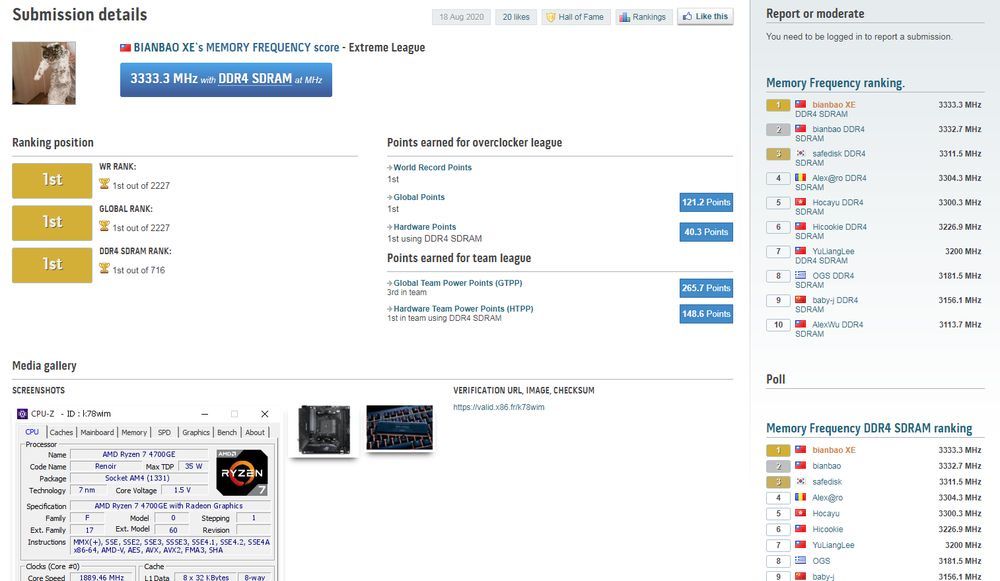Switch to Graphics tab in CPU-Z
This screenshot has height=581, width=1000.
(x=196, y=432)
